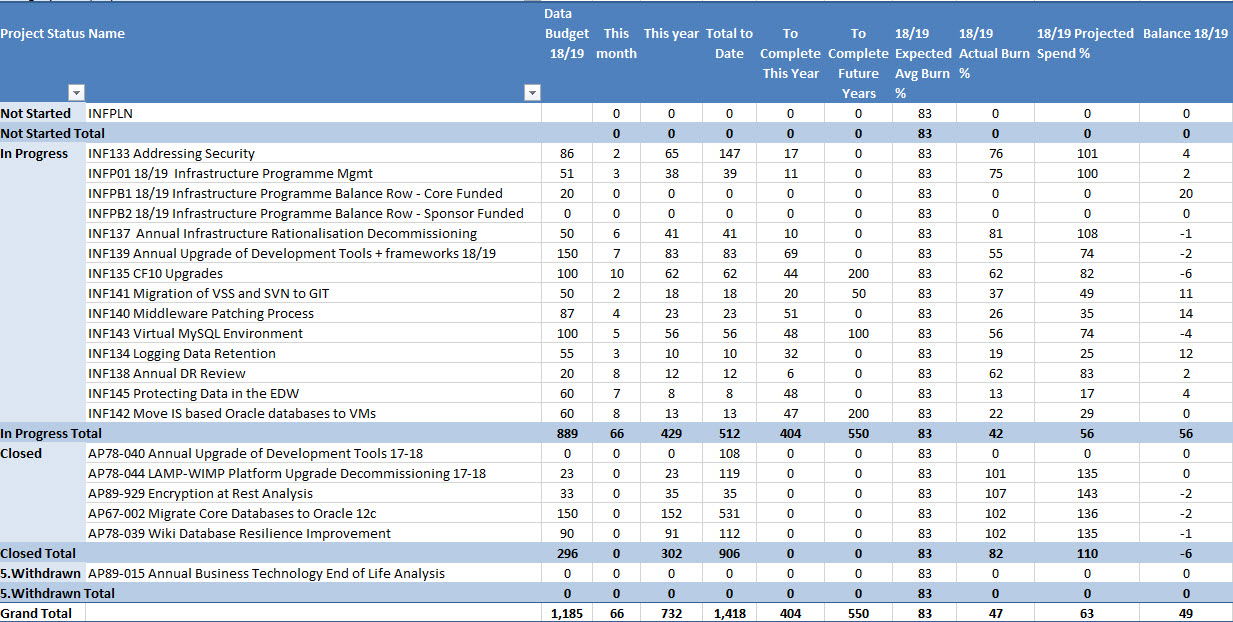Viewport: 1233px width, 622px height.
Task: Click Closed Total projected spend value 110
Action: coord(1087,553)
